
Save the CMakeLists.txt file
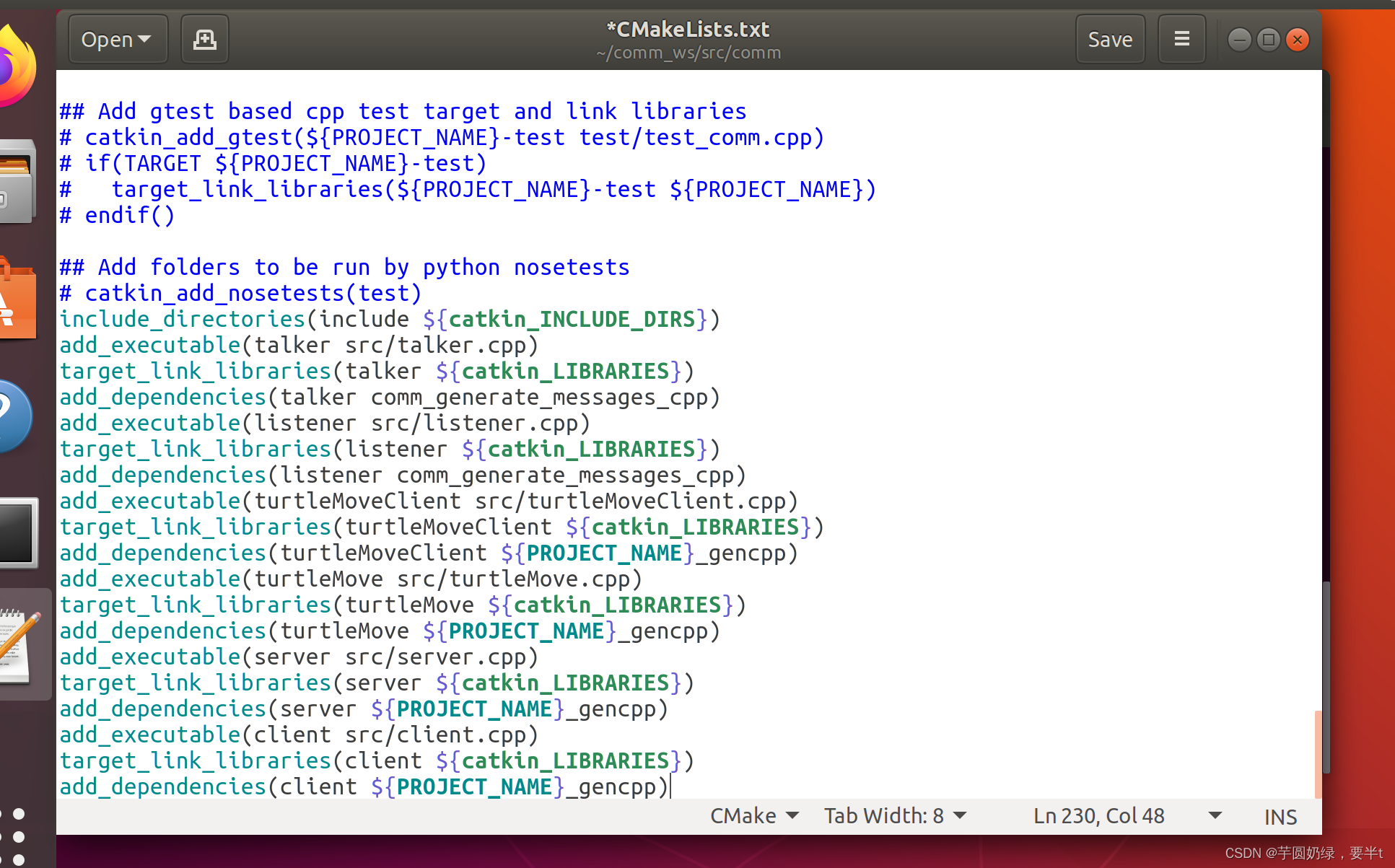1109,40
